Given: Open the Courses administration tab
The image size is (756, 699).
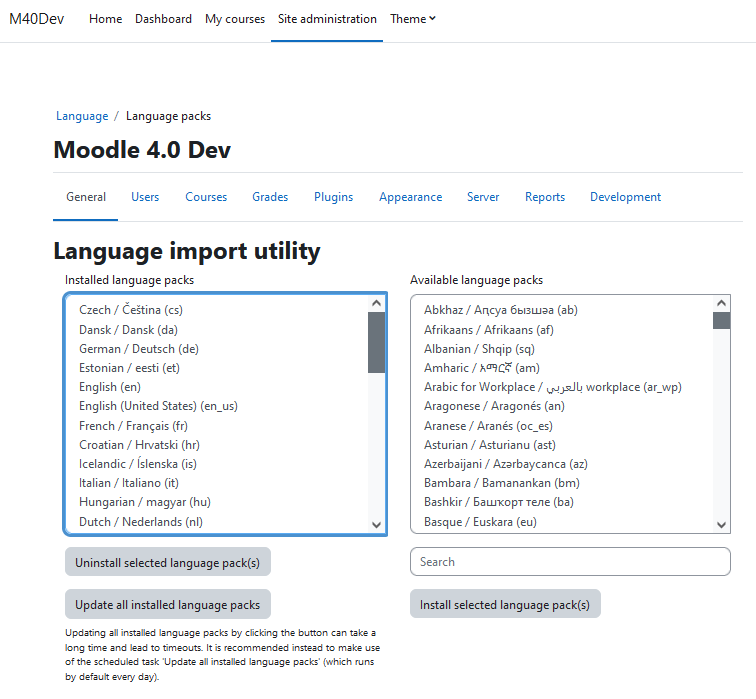Looking at the screenshot, I should (206, 197).
